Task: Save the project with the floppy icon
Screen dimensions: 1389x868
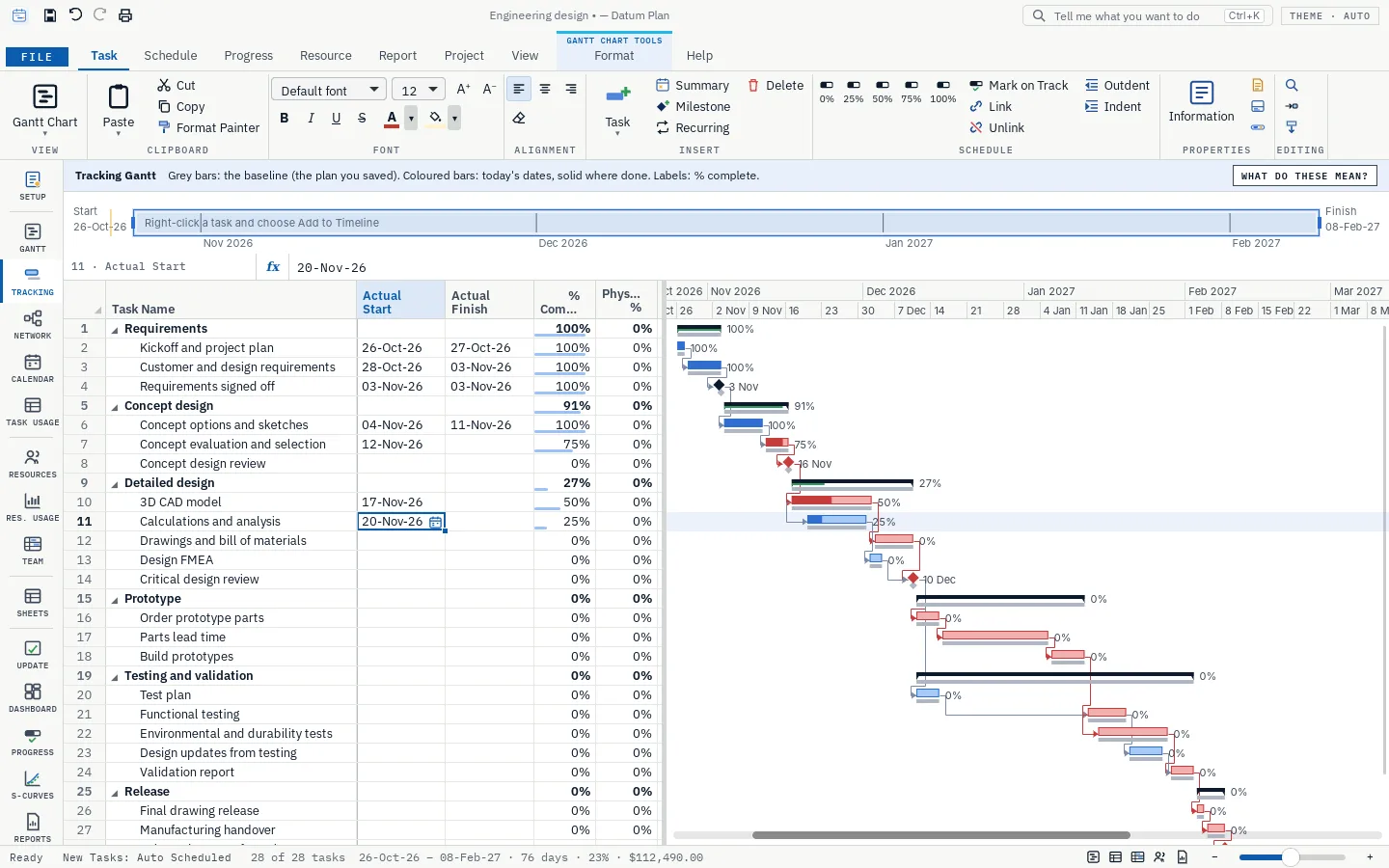Action: (50, 15)
